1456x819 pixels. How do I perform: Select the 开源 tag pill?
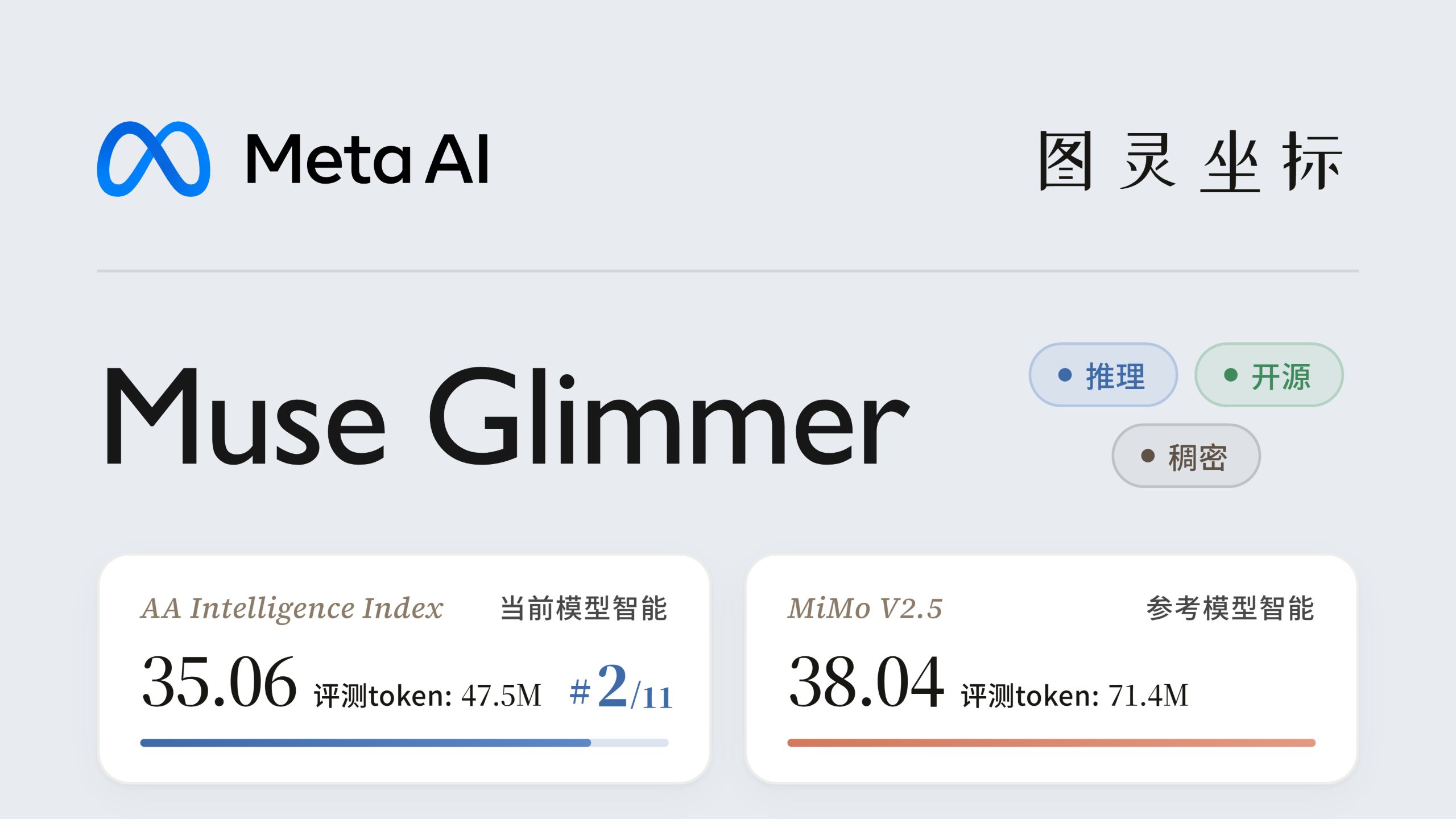coord(1269,375)
